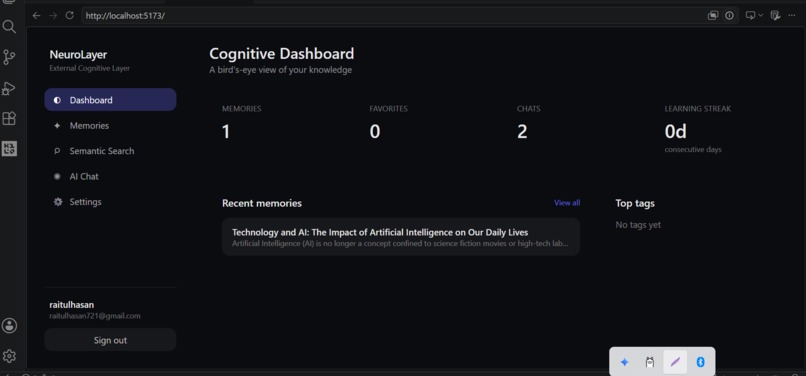806x376 pixels.
Task: Click the dot icon beside AI Chat
Action: point(57,176)
